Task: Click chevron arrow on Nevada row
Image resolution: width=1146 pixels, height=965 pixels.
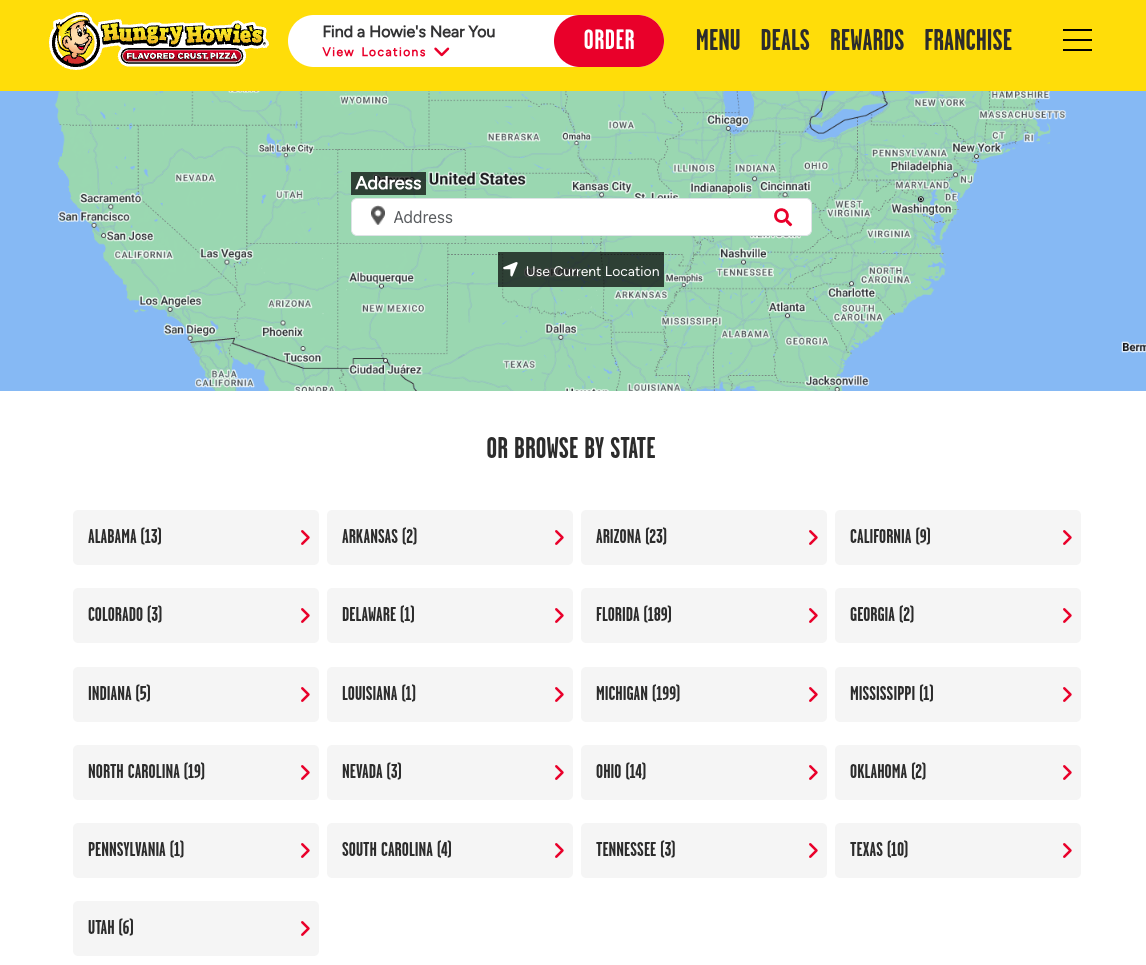Action: click(x=559, y=773)
